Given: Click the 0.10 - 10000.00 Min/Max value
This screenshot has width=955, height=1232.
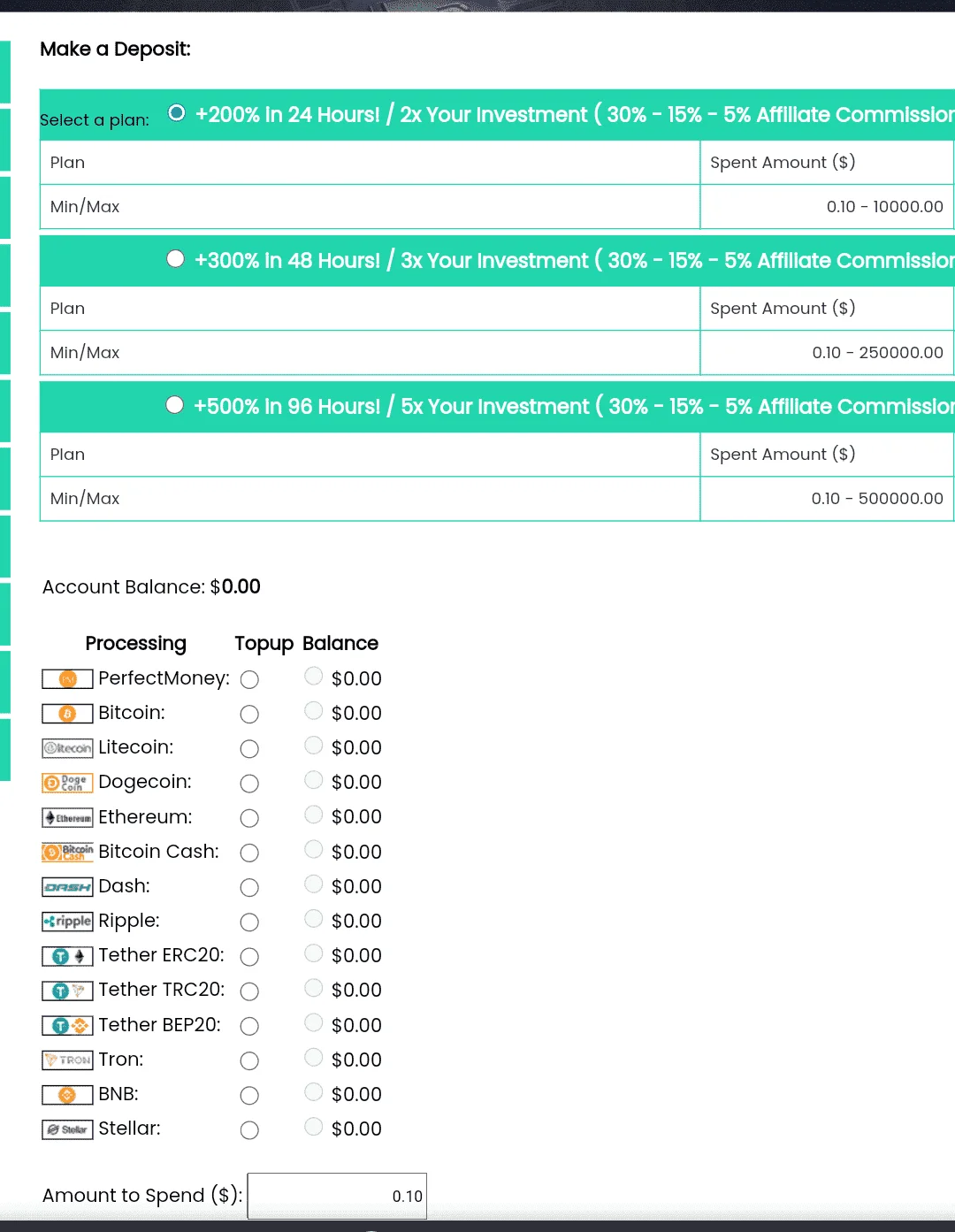Looking at the screenshot, I should (885, 207).
